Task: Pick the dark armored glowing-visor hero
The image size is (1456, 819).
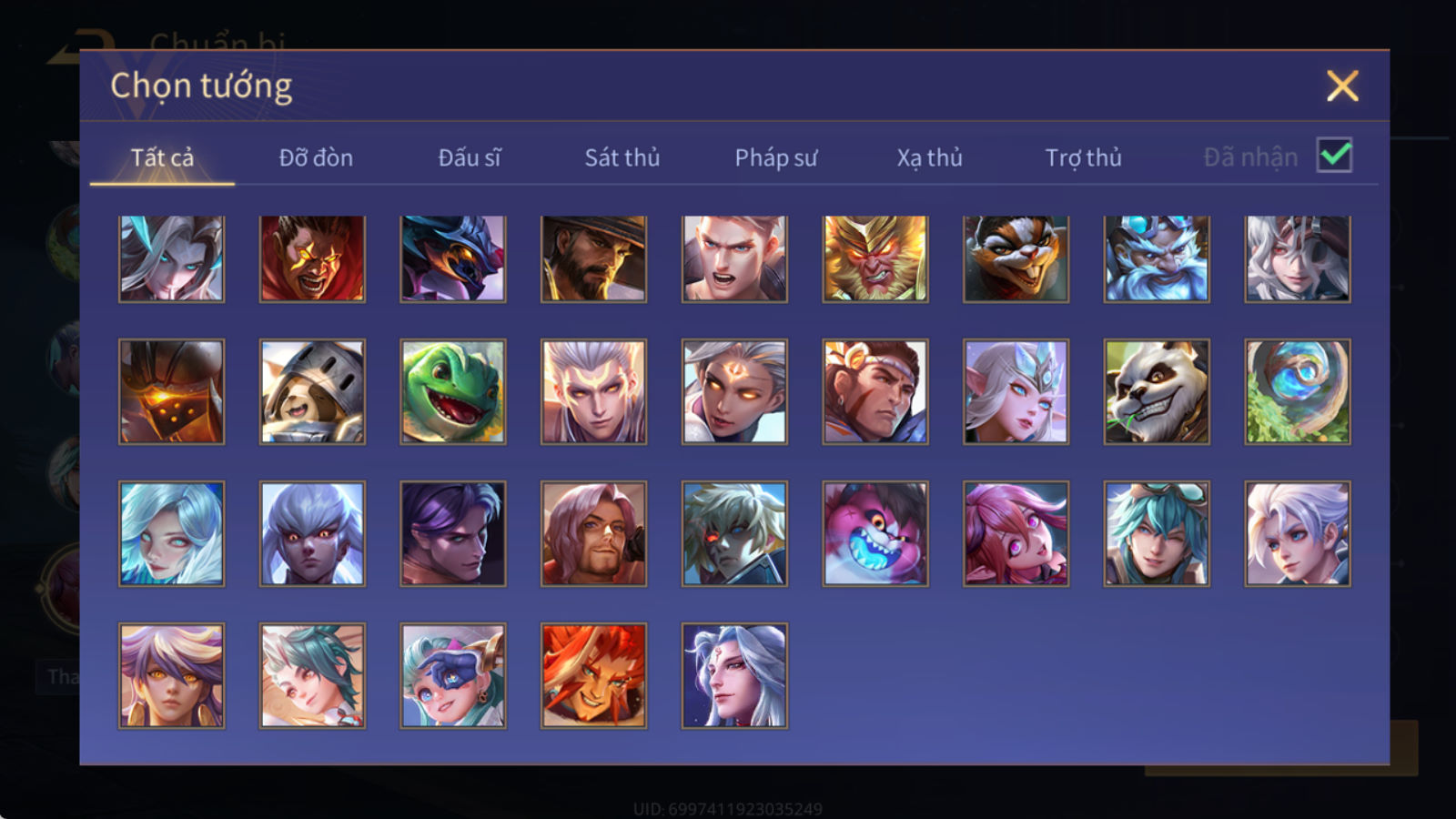Action: click(171, 392)
